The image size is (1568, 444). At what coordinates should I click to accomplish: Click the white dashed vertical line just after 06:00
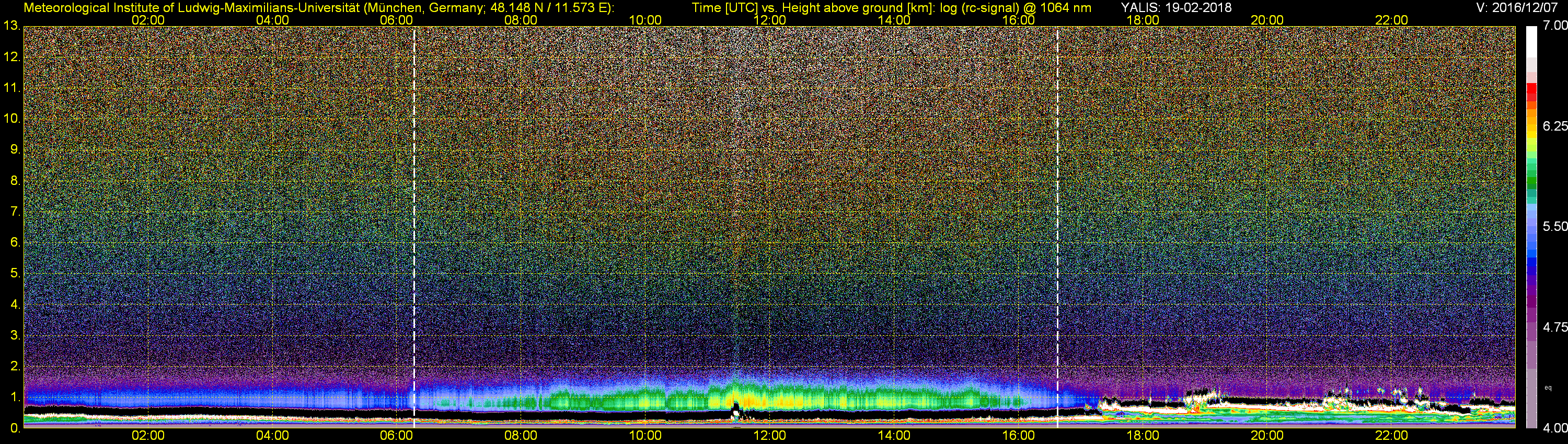[414, 227]
